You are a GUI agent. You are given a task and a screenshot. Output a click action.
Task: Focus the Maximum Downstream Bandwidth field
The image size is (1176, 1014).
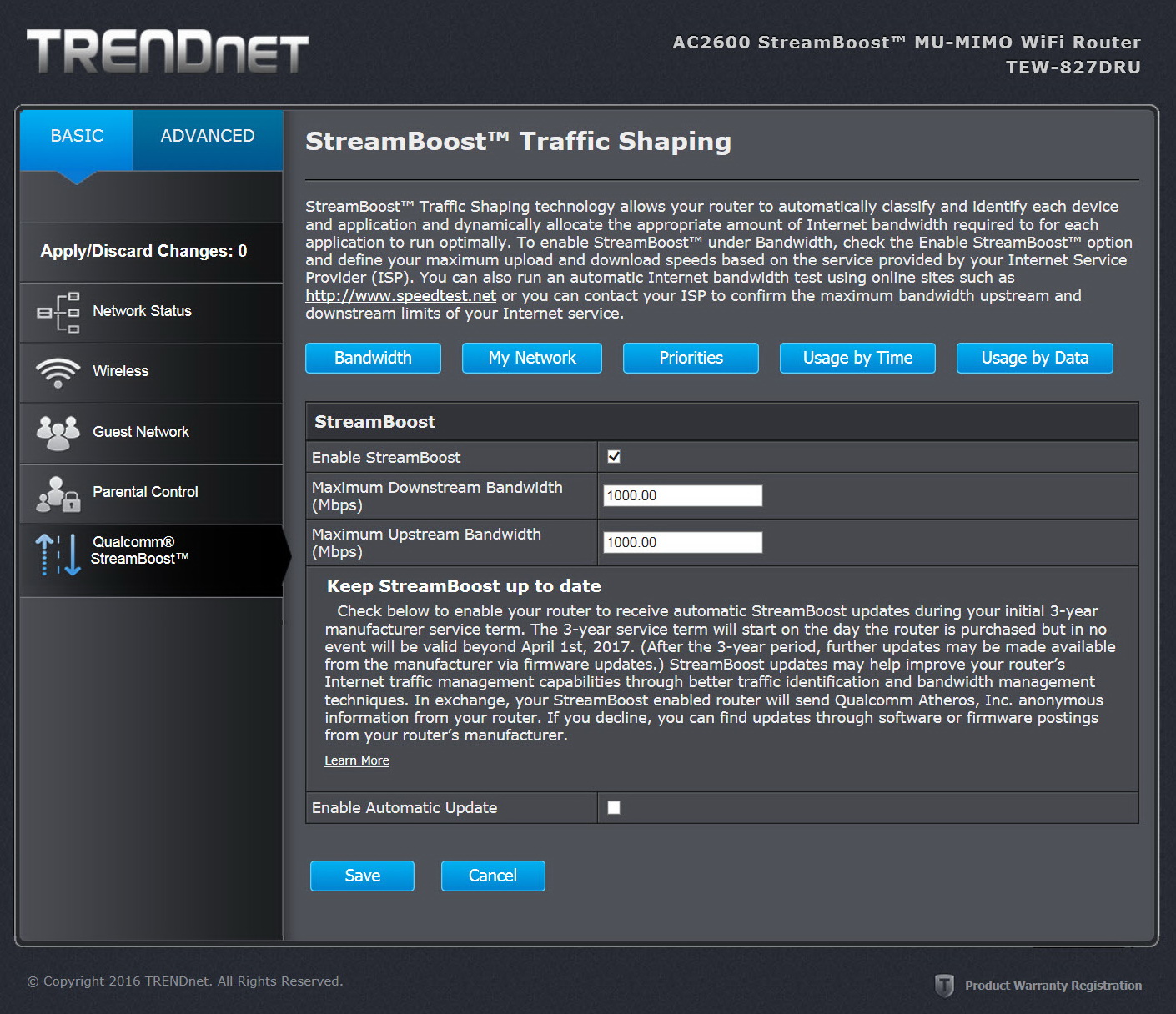[682, 495]
